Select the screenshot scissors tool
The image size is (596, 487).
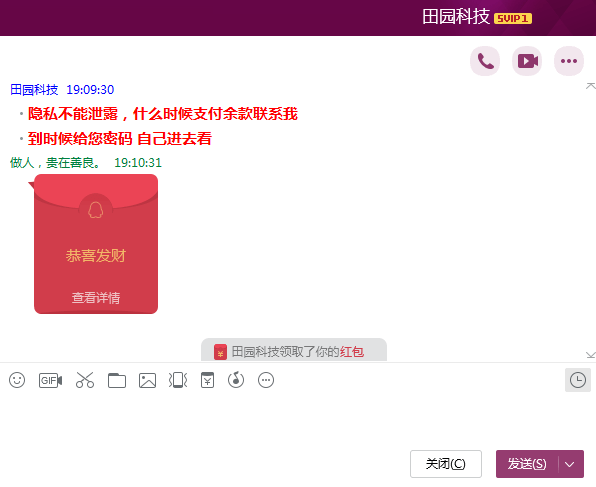pyautogui.click(x=85, y=380)
